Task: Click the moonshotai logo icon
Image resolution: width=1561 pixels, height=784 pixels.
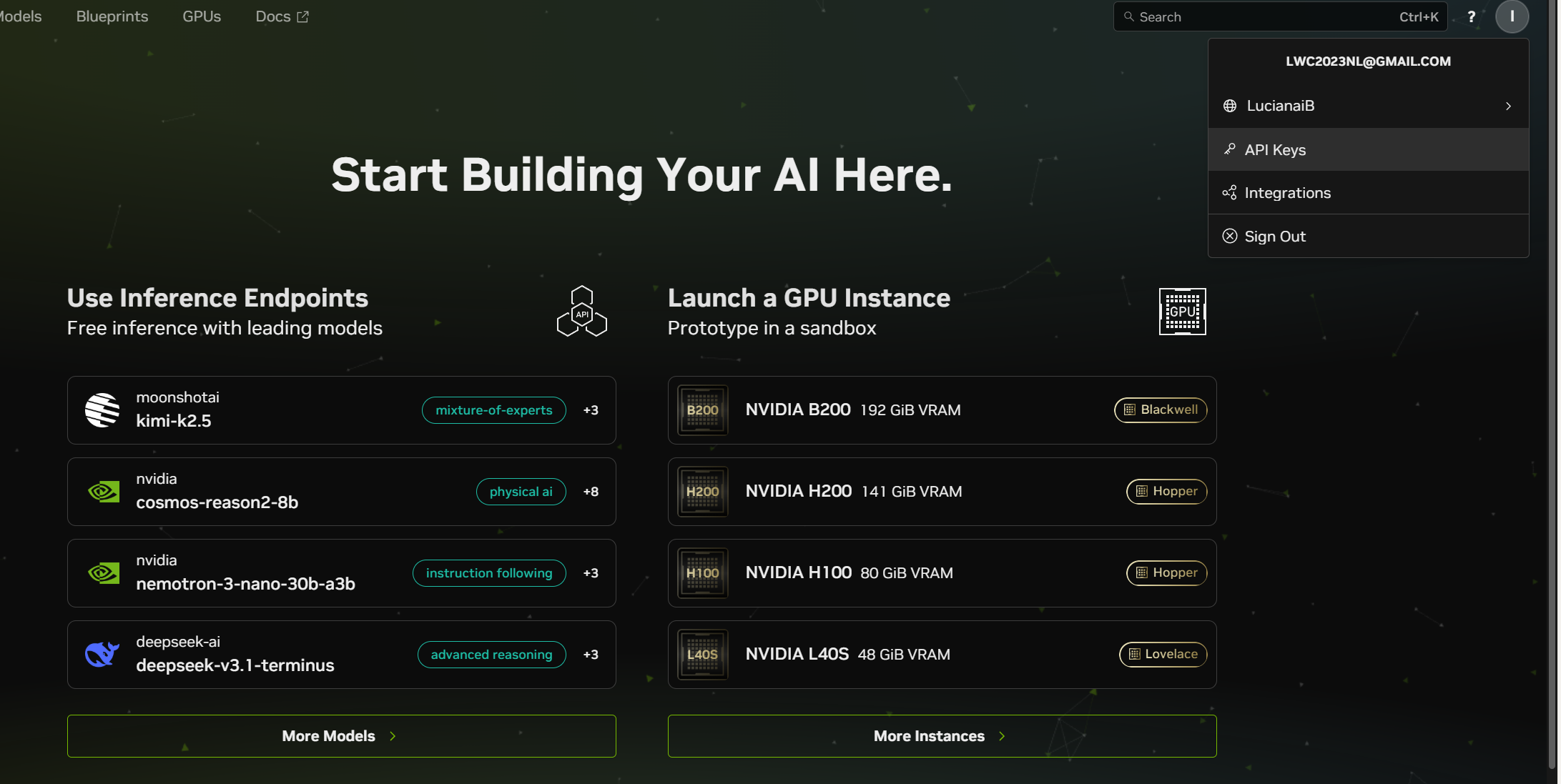Action: [102, 410]
